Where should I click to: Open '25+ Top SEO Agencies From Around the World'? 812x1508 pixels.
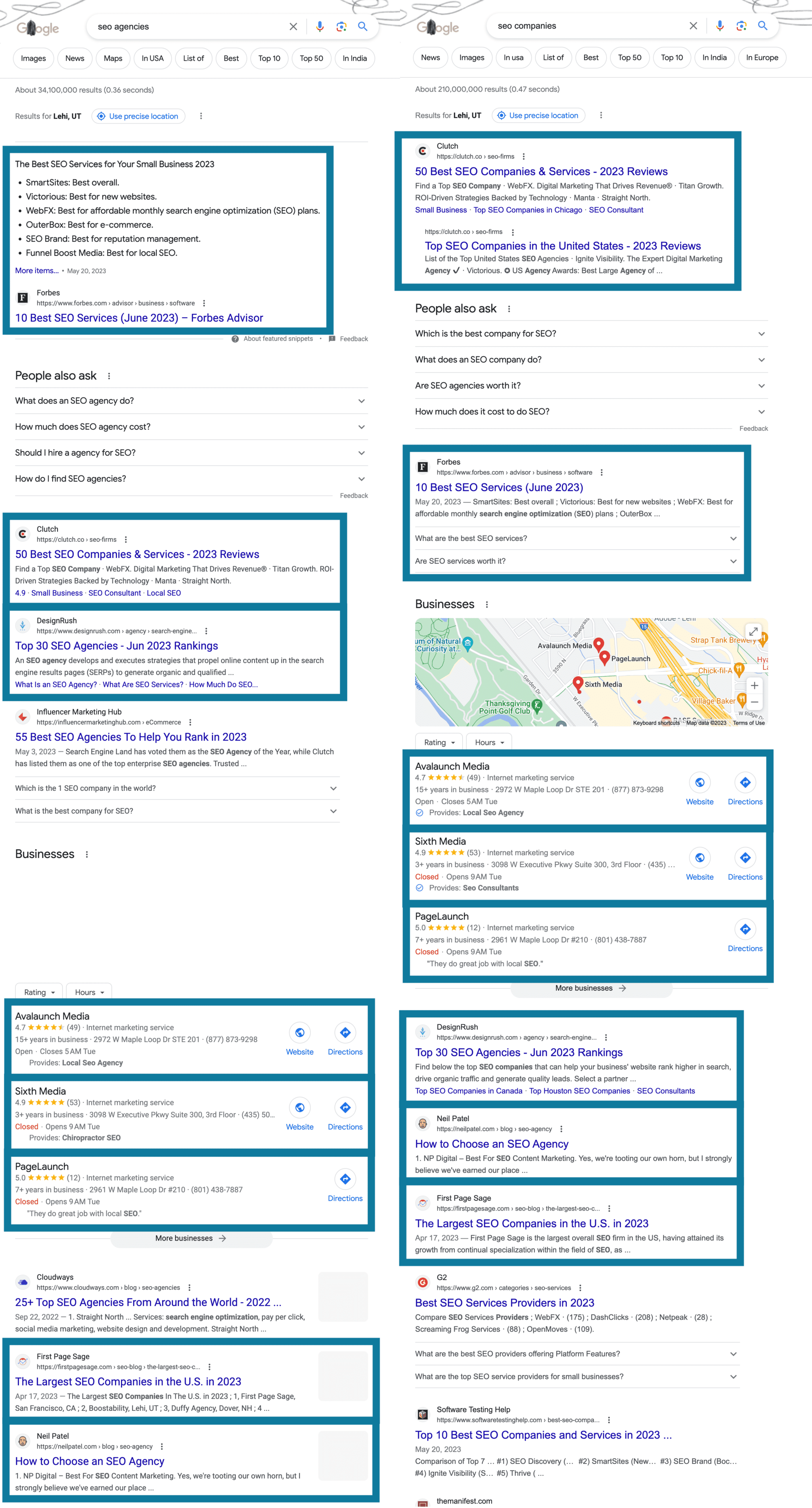click(x=148, y=1302)
